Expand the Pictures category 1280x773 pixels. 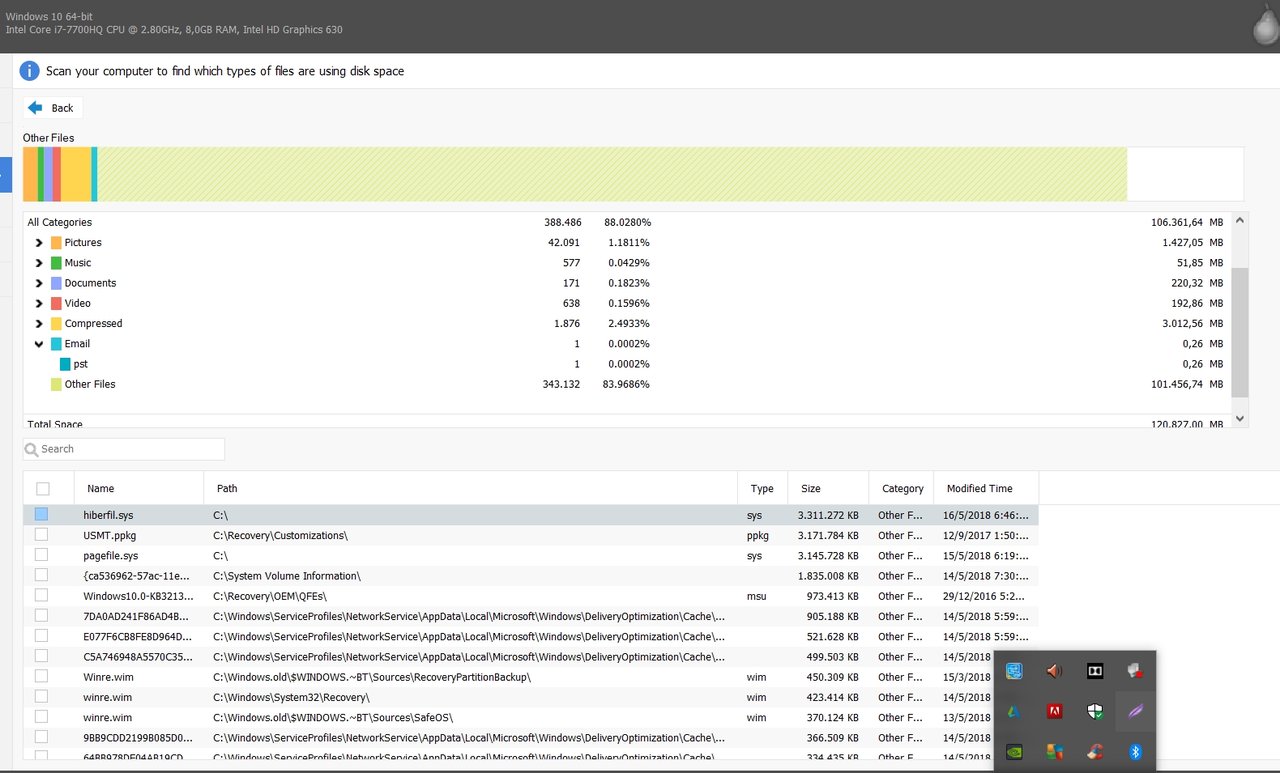click(x=39, y=243)
